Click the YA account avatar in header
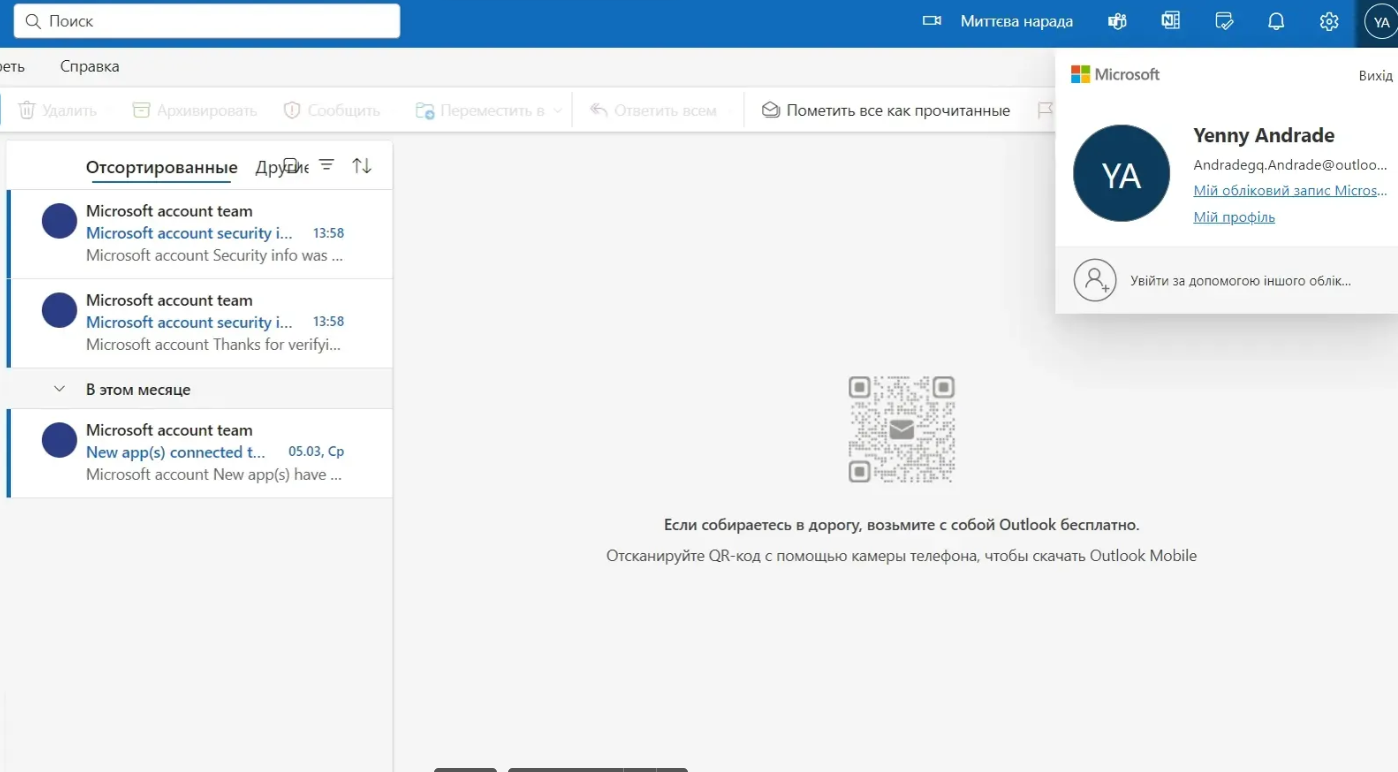 [x=1381, y=22]
